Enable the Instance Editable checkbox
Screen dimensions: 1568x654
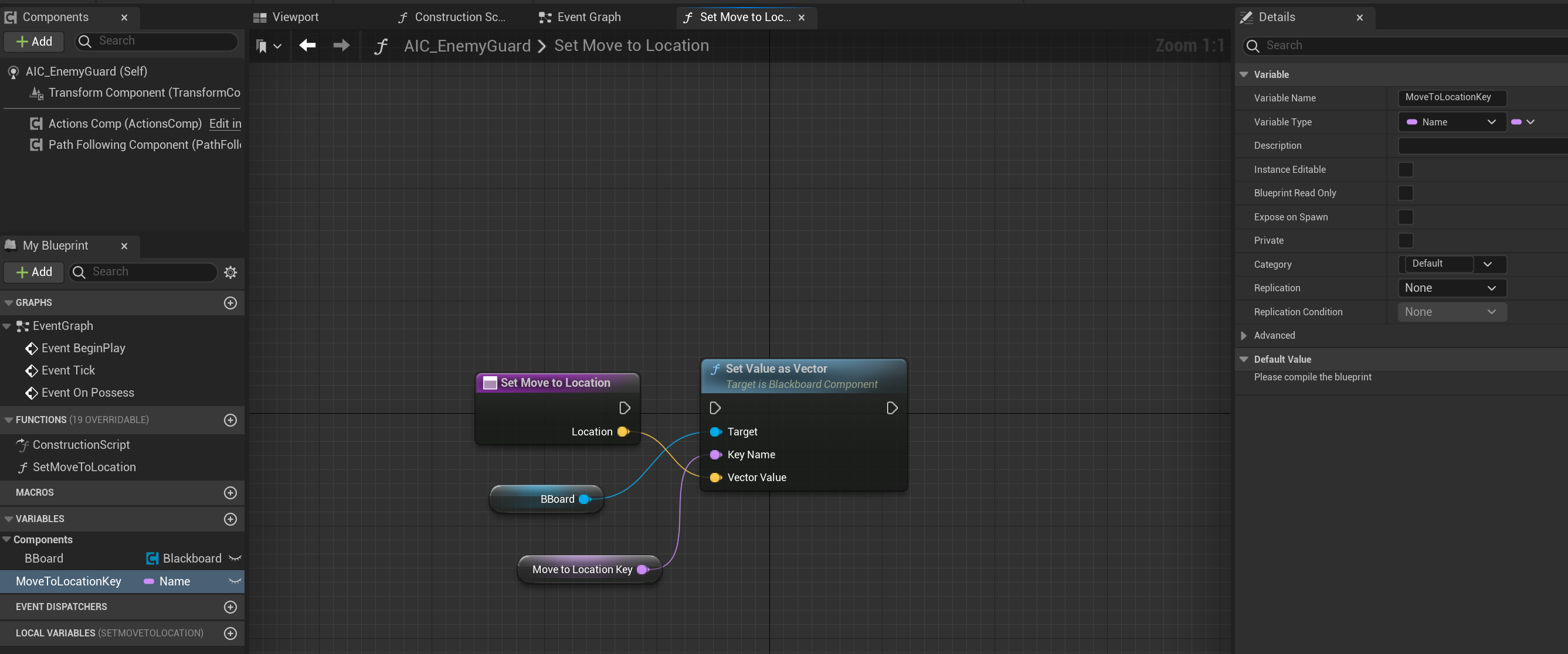click(x=1405, y=169)
